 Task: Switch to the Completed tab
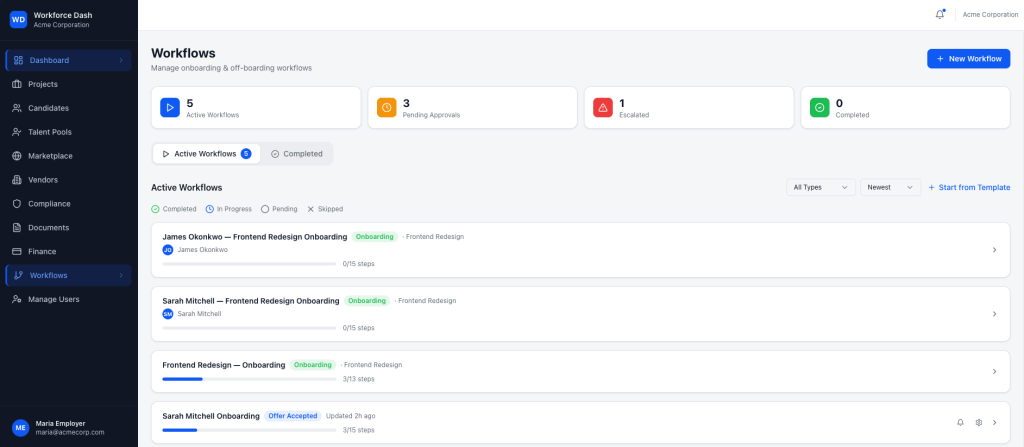tap(297, 154)
